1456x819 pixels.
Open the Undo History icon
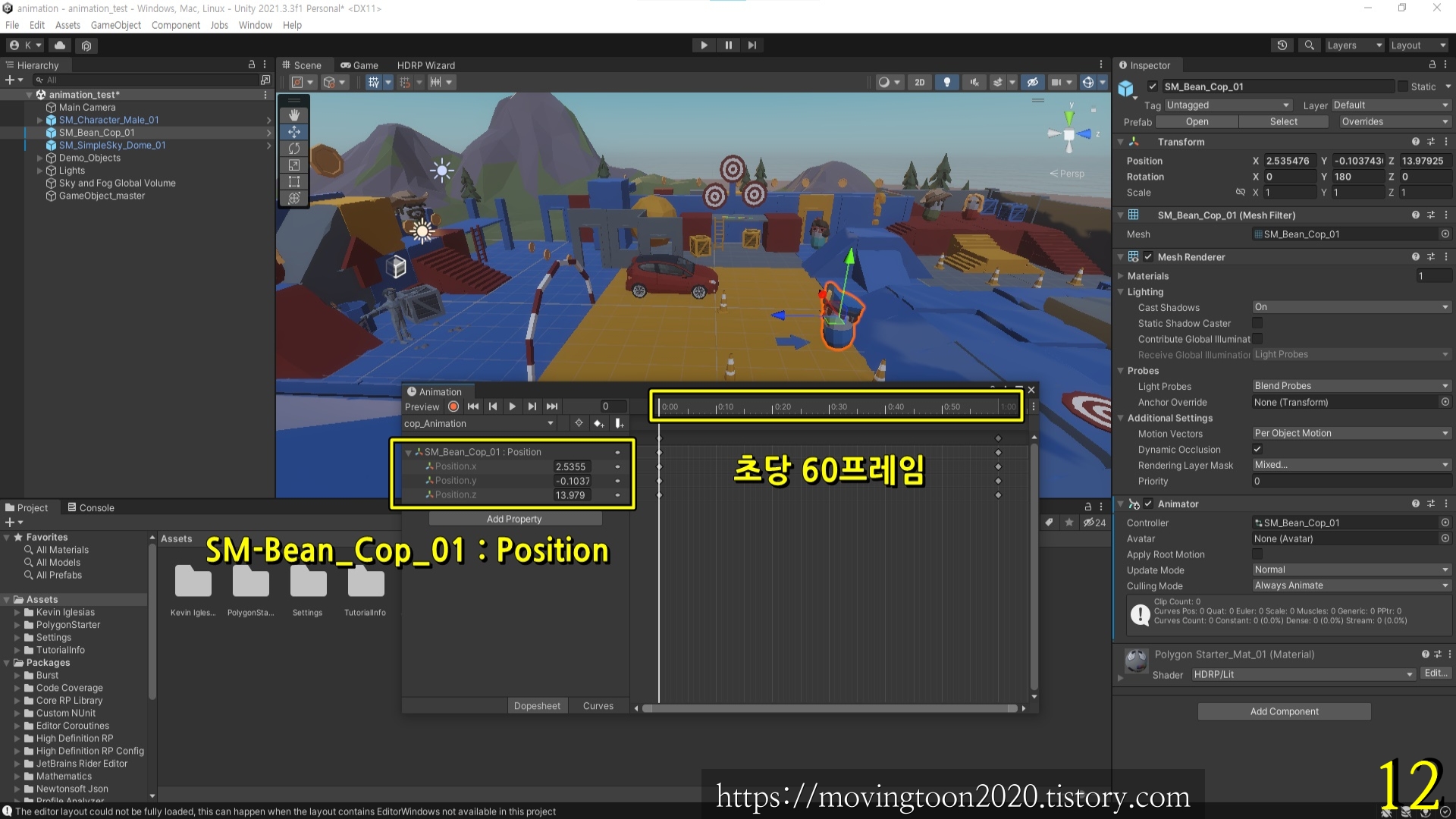1282,45
